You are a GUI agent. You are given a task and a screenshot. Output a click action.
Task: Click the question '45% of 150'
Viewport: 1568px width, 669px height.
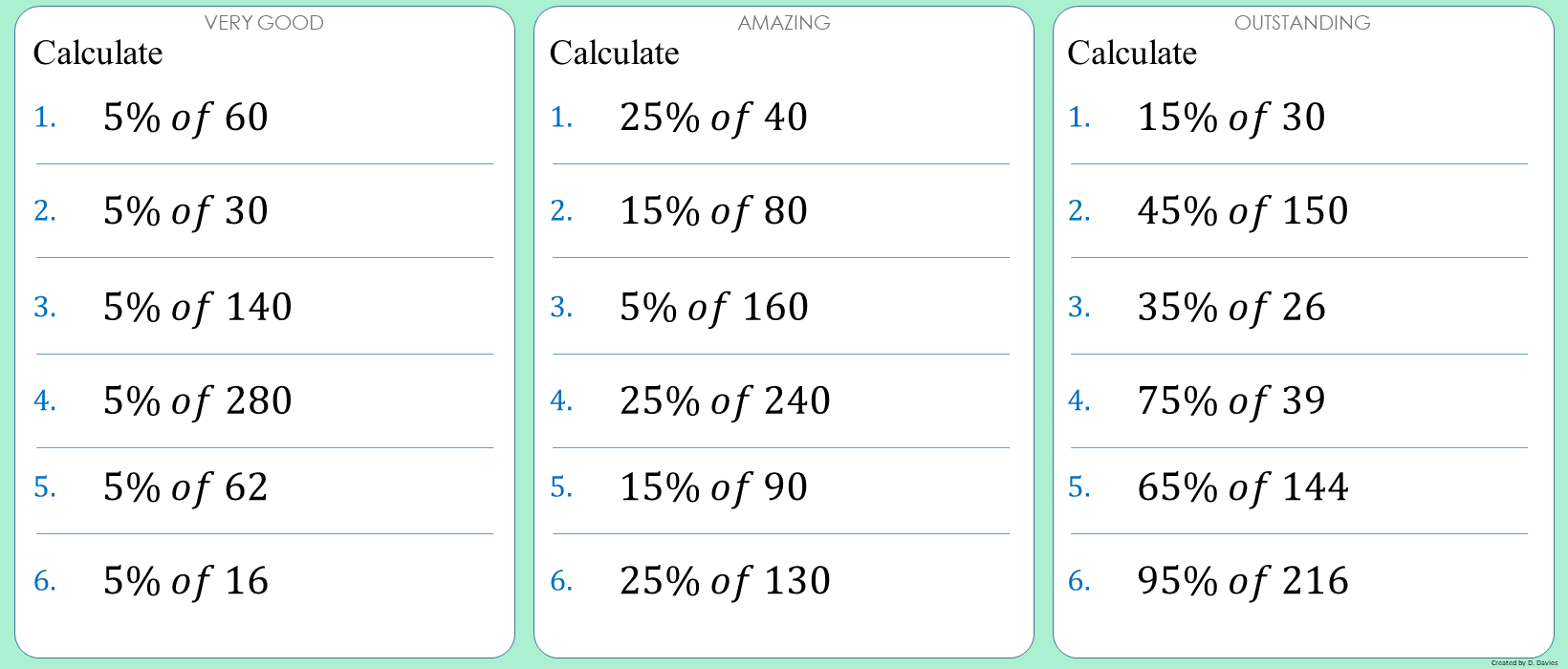click(1243, 211)
